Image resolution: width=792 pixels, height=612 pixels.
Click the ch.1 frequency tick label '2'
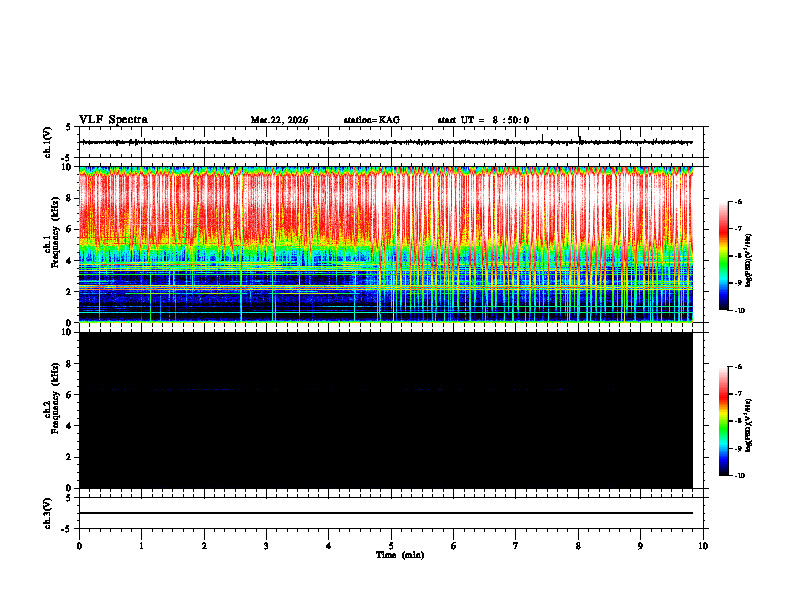pyautogui.click(x=69, y=291)
